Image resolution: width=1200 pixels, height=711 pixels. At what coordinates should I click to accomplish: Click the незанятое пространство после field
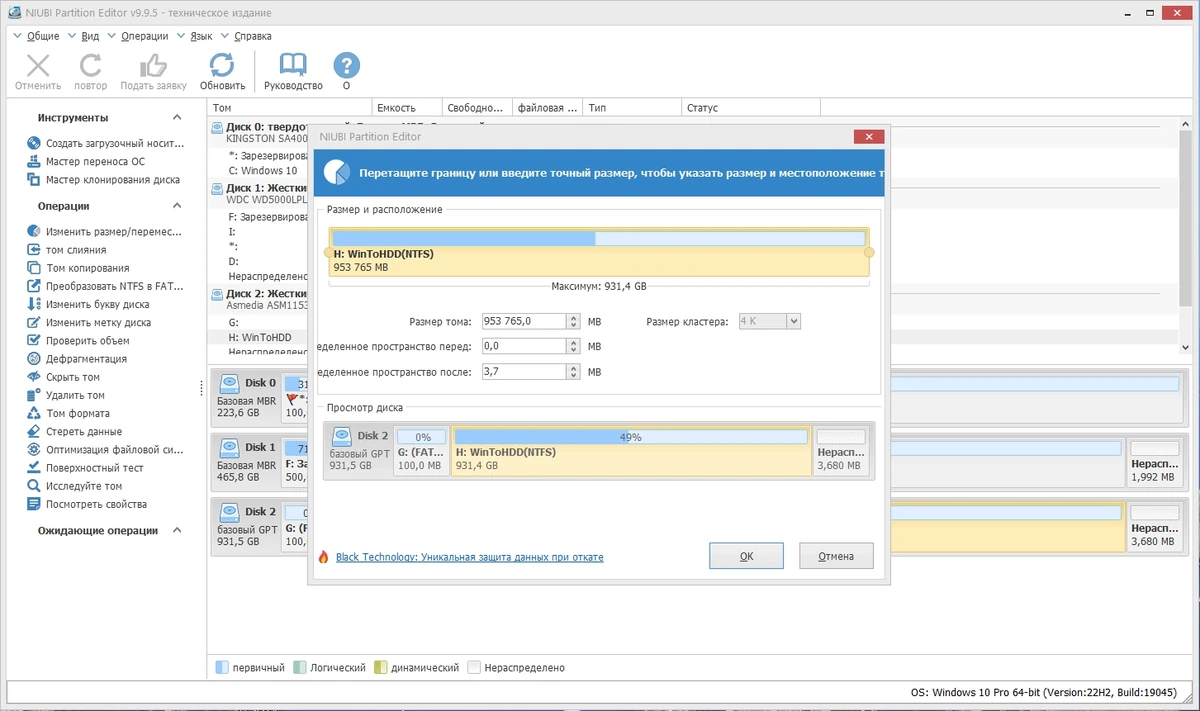[524, 371]
